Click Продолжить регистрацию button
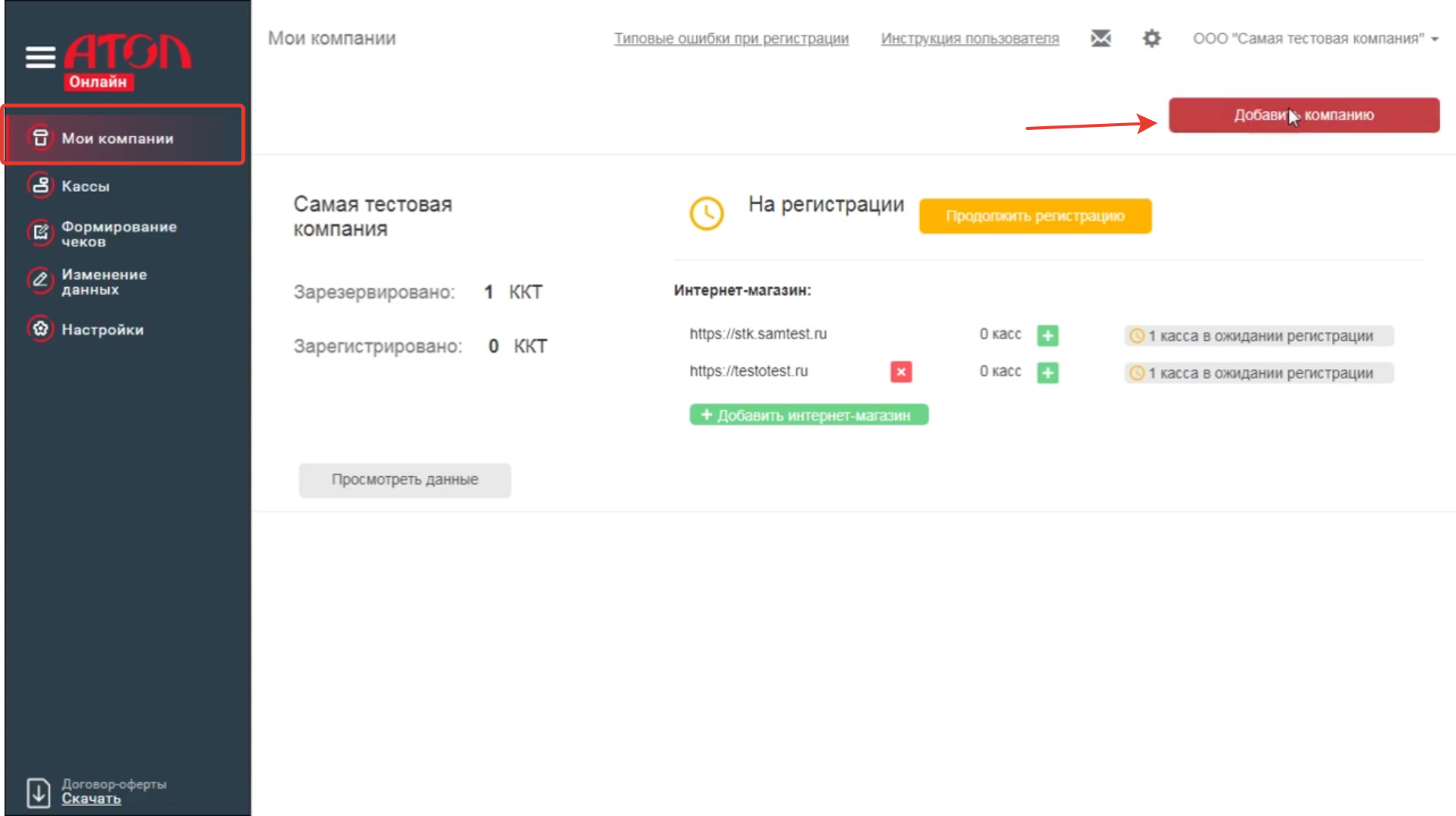 click(1035, 216)
